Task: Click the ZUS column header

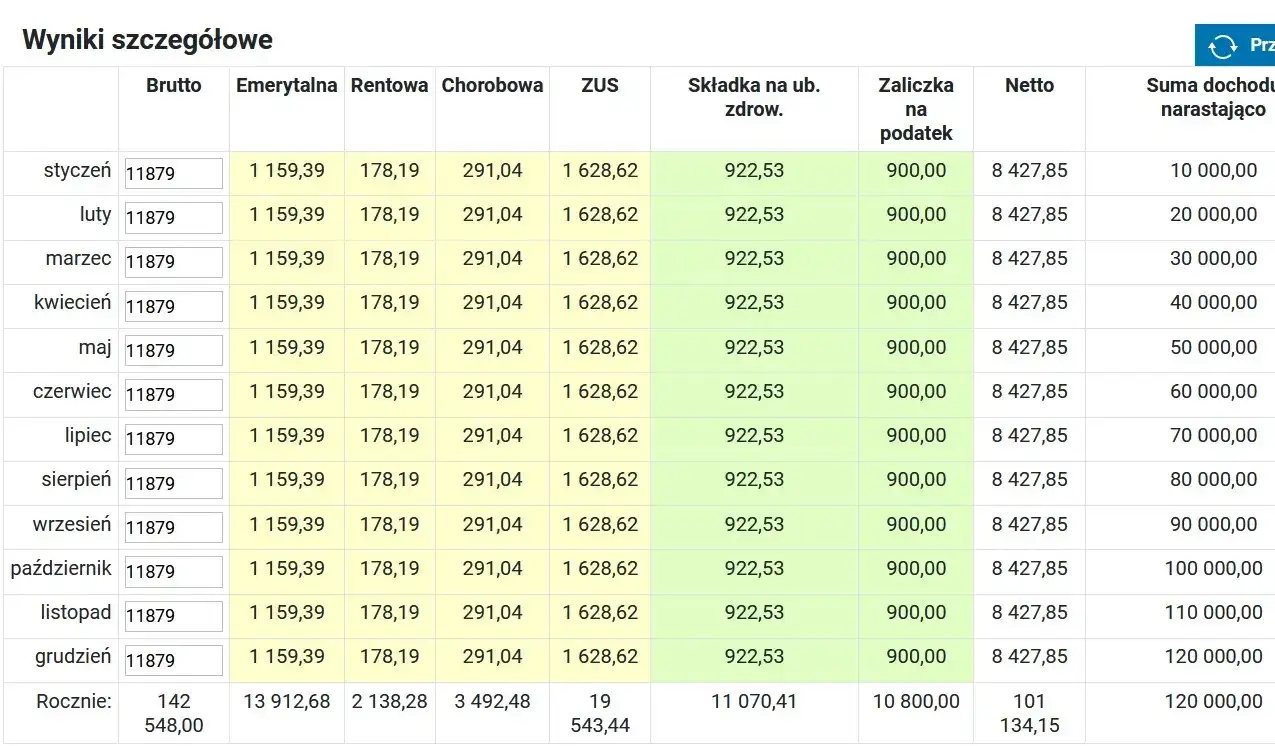Action: [599, 86]
